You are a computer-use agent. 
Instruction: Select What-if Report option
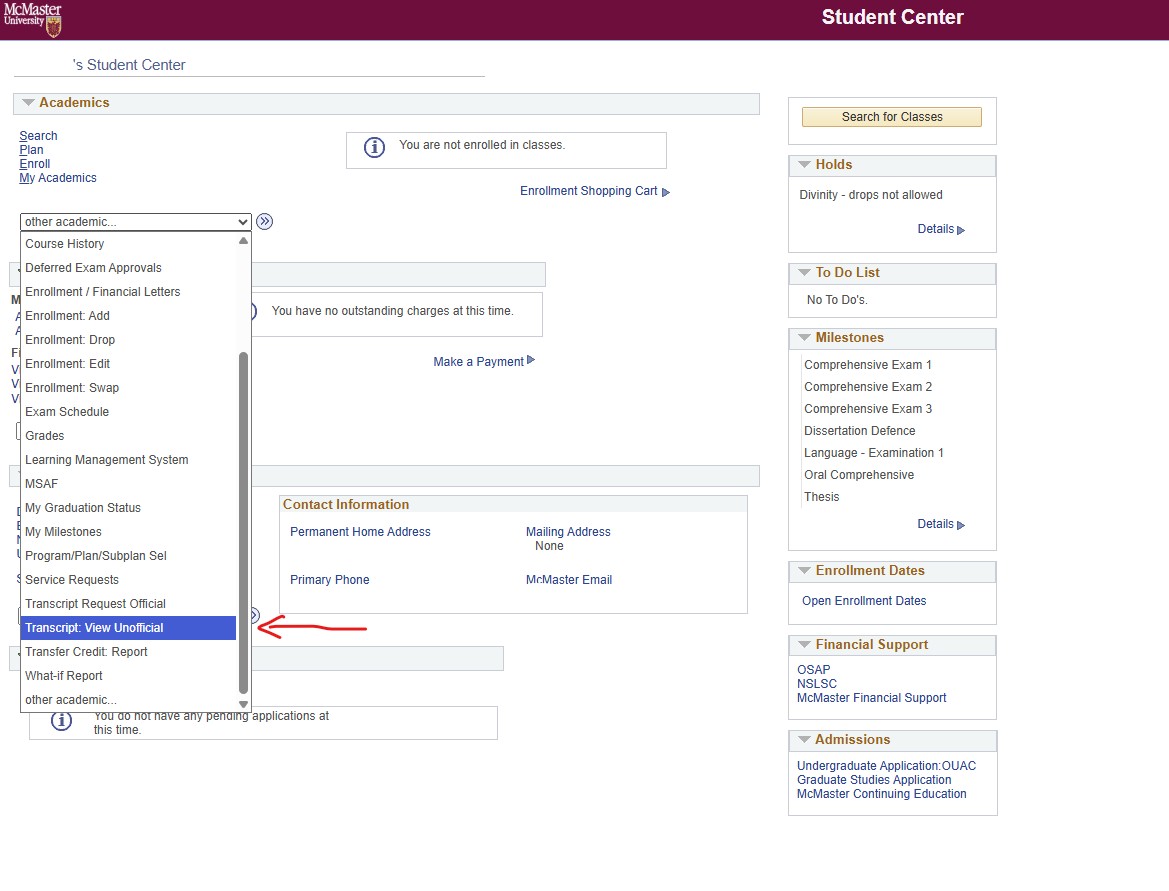(128, 676)
